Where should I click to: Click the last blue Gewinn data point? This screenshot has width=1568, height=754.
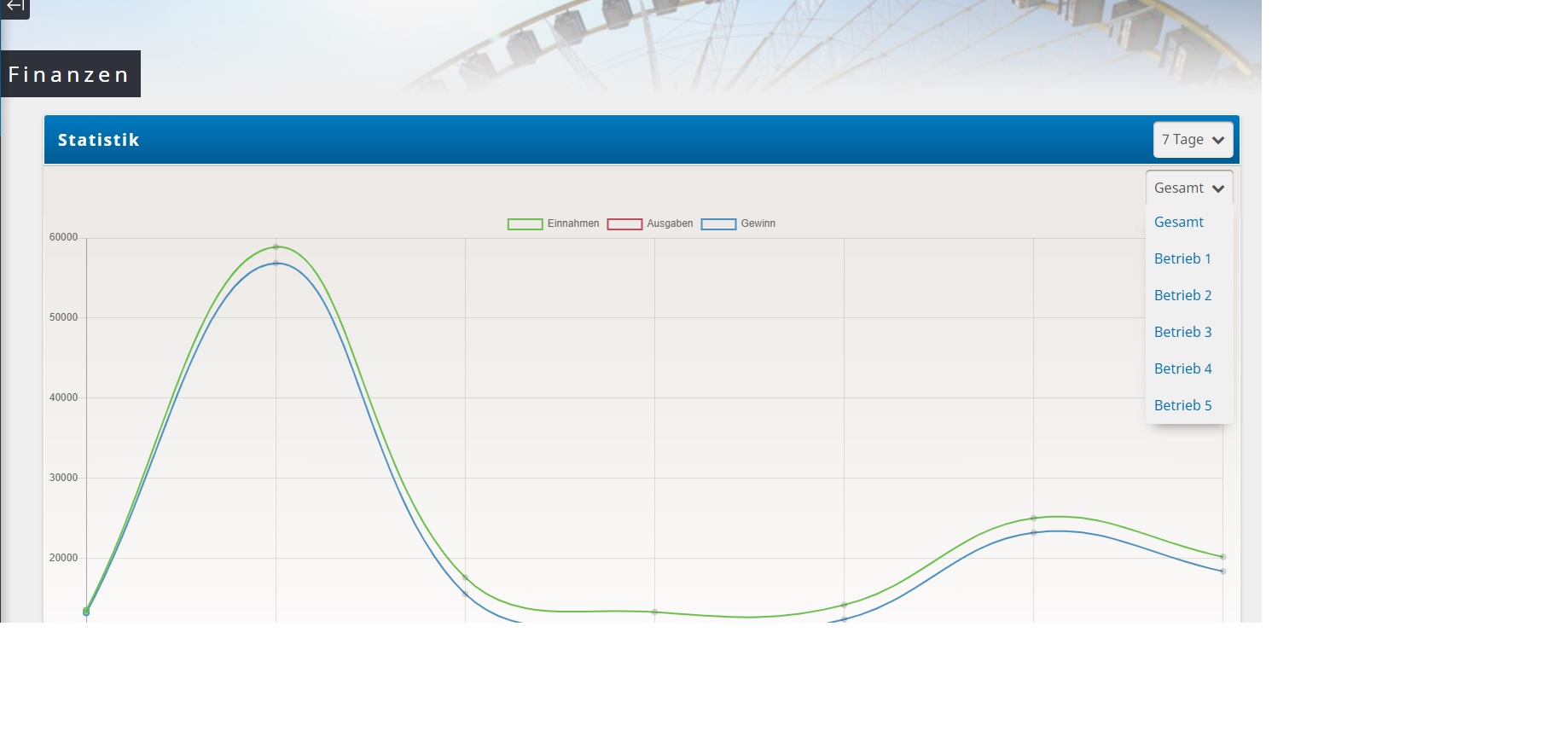point(1222,571)
